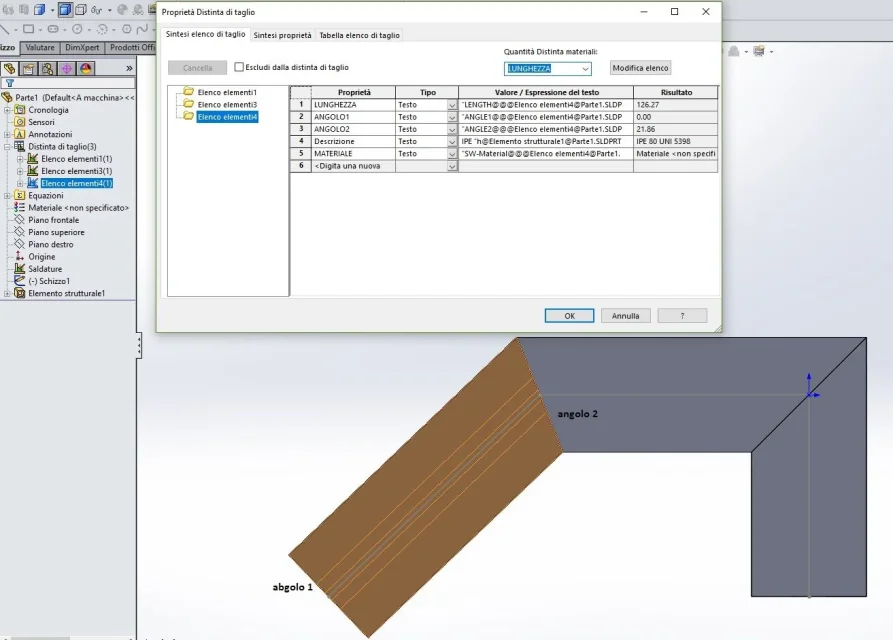
Task: Select the Elenco elementi3 folder icon
Action: [x=189, y=104]
